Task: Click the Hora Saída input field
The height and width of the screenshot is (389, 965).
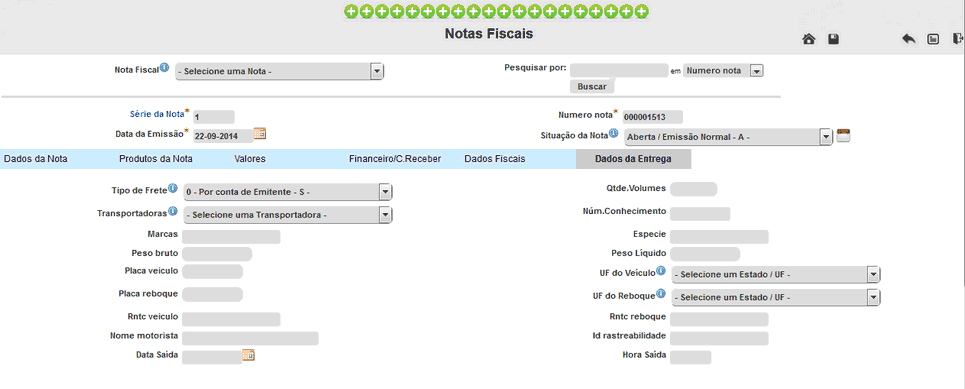Action: point(691,358)
